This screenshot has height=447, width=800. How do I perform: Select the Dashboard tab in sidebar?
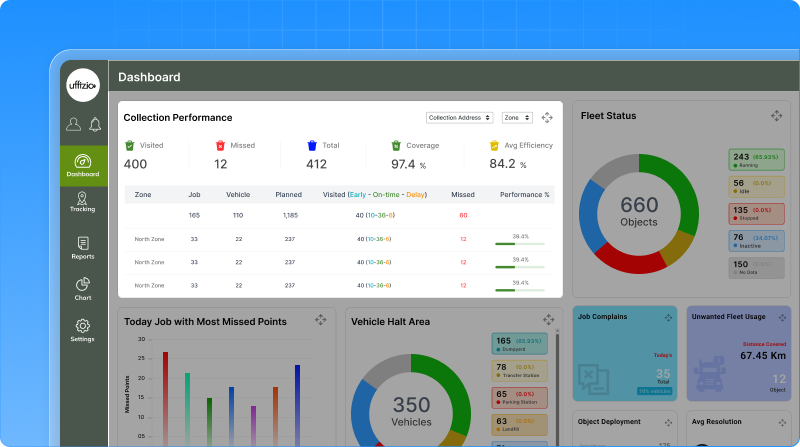click(x=83, y=165)
